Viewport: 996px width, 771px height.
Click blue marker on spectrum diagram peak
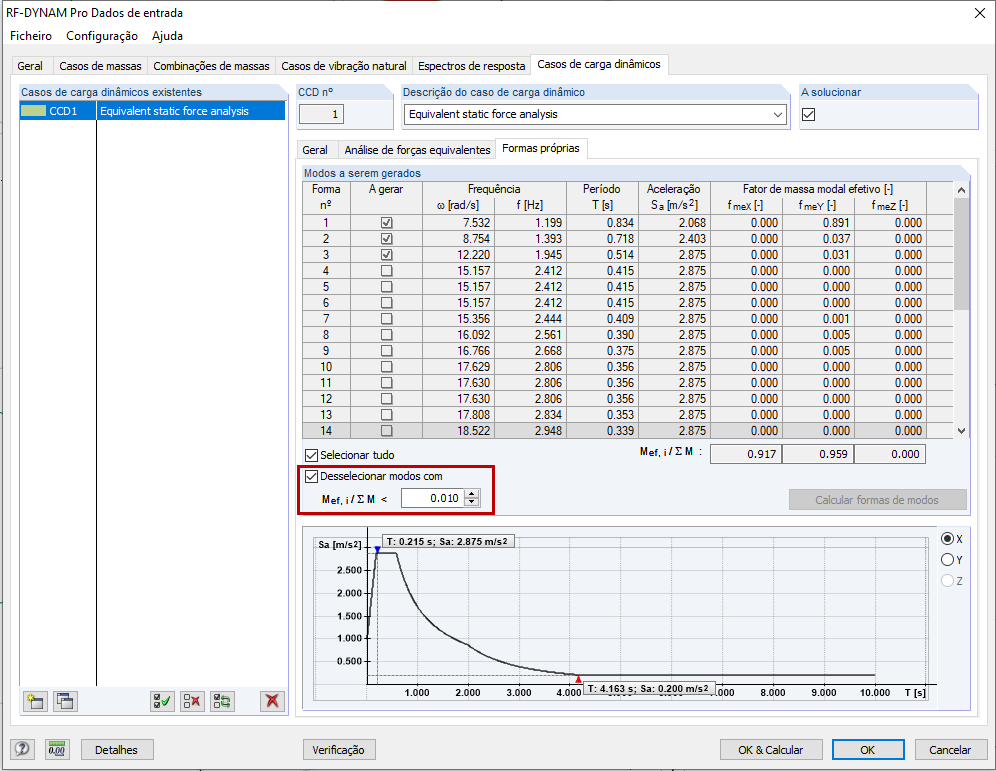pyautogui.click(x=377, y=549)
